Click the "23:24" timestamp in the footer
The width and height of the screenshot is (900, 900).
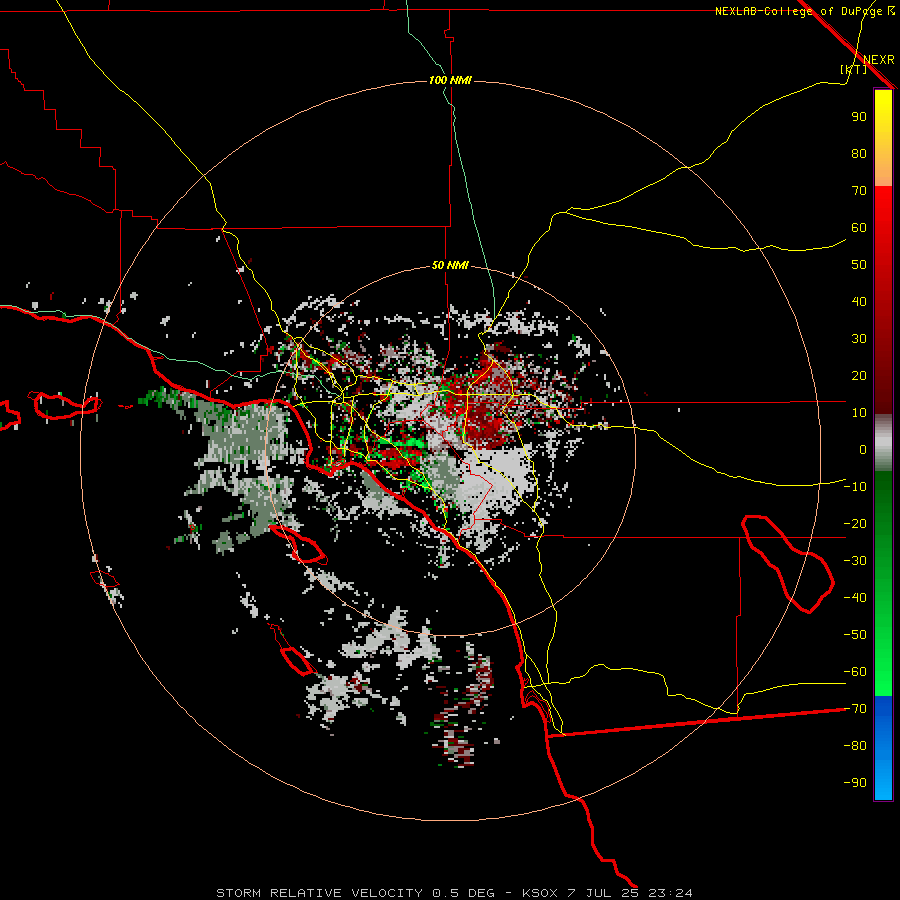tap(670, 893)
